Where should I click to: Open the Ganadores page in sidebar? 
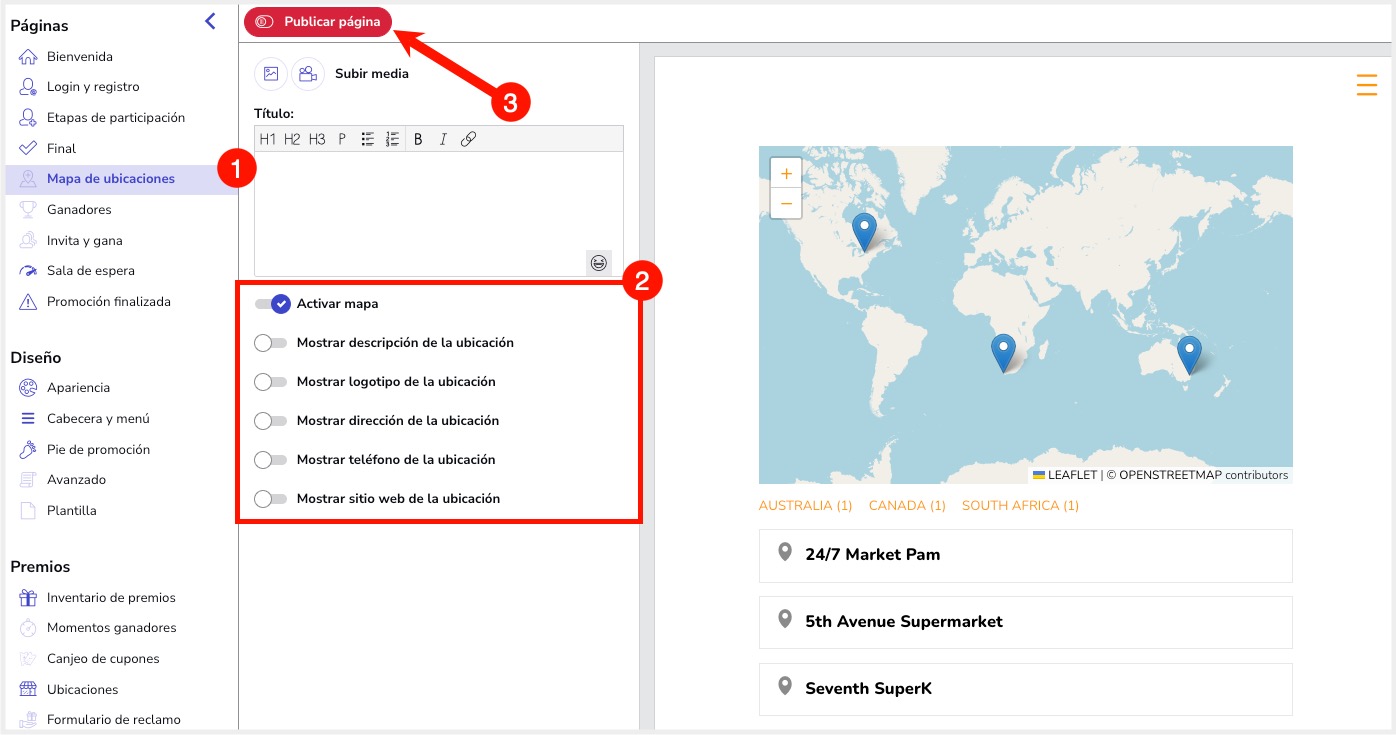tap(79, 210)
